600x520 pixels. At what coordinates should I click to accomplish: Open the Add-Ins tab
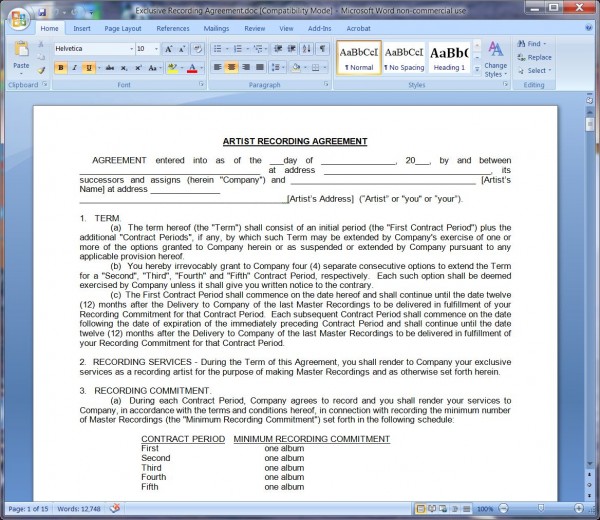(x=320, y=29)
